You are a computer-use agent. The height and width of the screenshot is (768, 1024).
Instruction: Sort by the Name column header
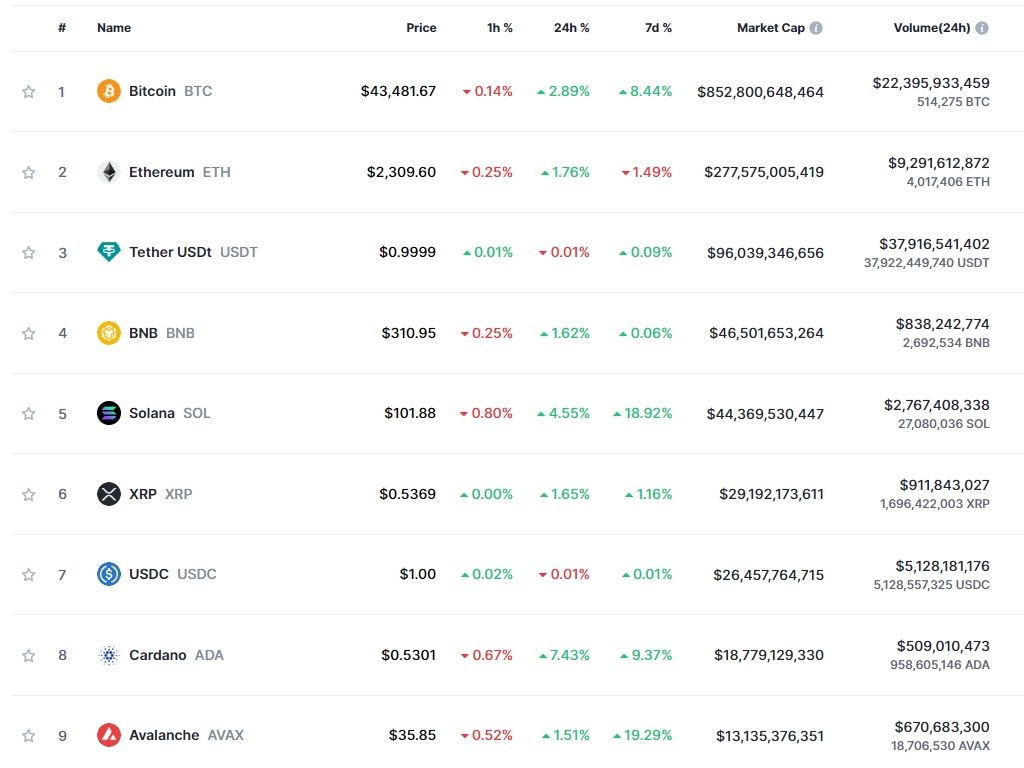point(114,28)
